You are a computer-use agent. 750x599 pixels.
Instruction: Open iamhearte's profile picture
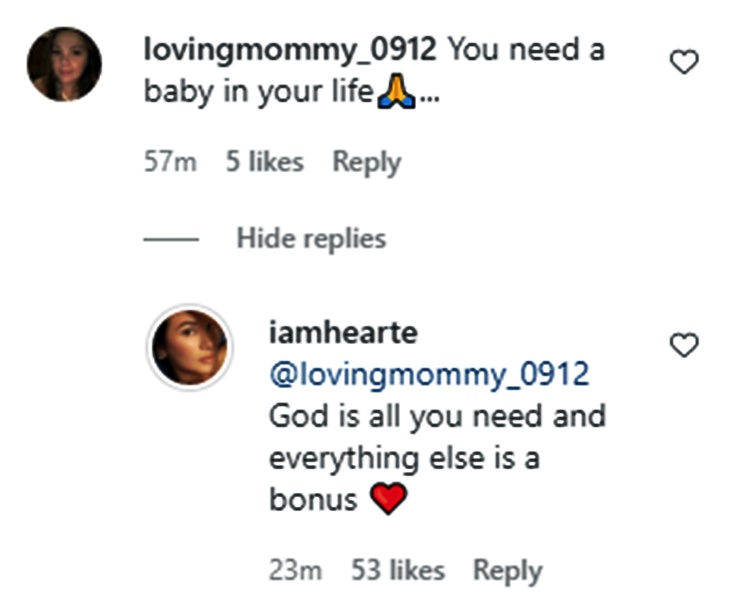point(190,346)
